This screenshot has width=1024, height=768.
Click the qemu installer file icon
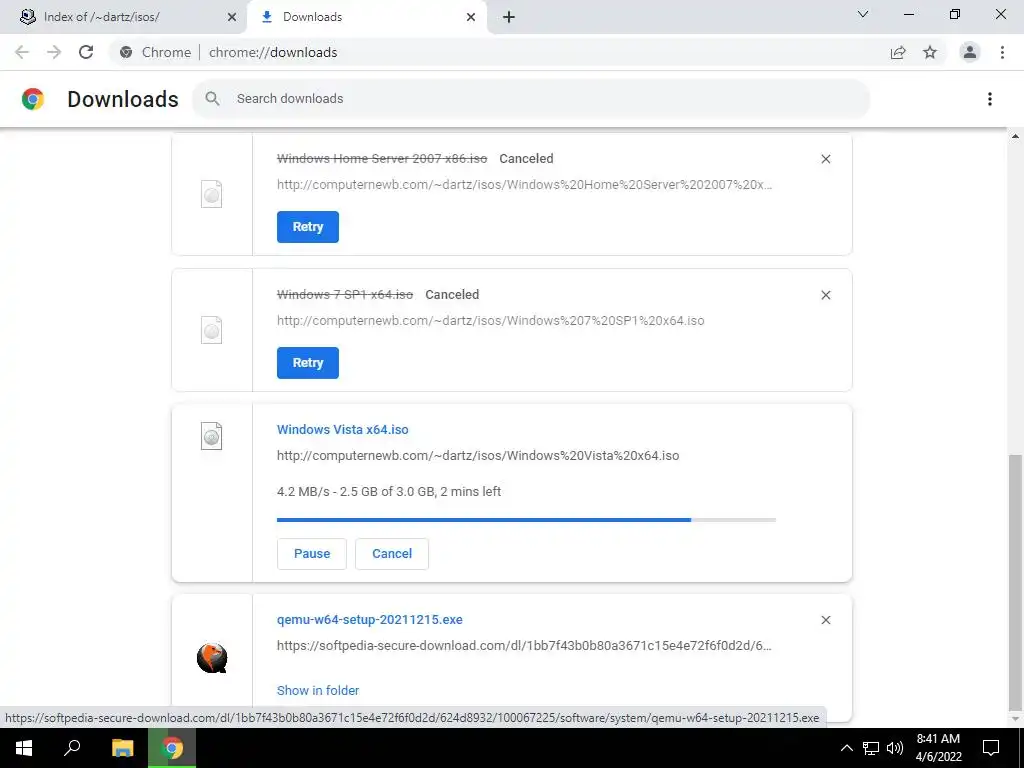pos(212,658)
